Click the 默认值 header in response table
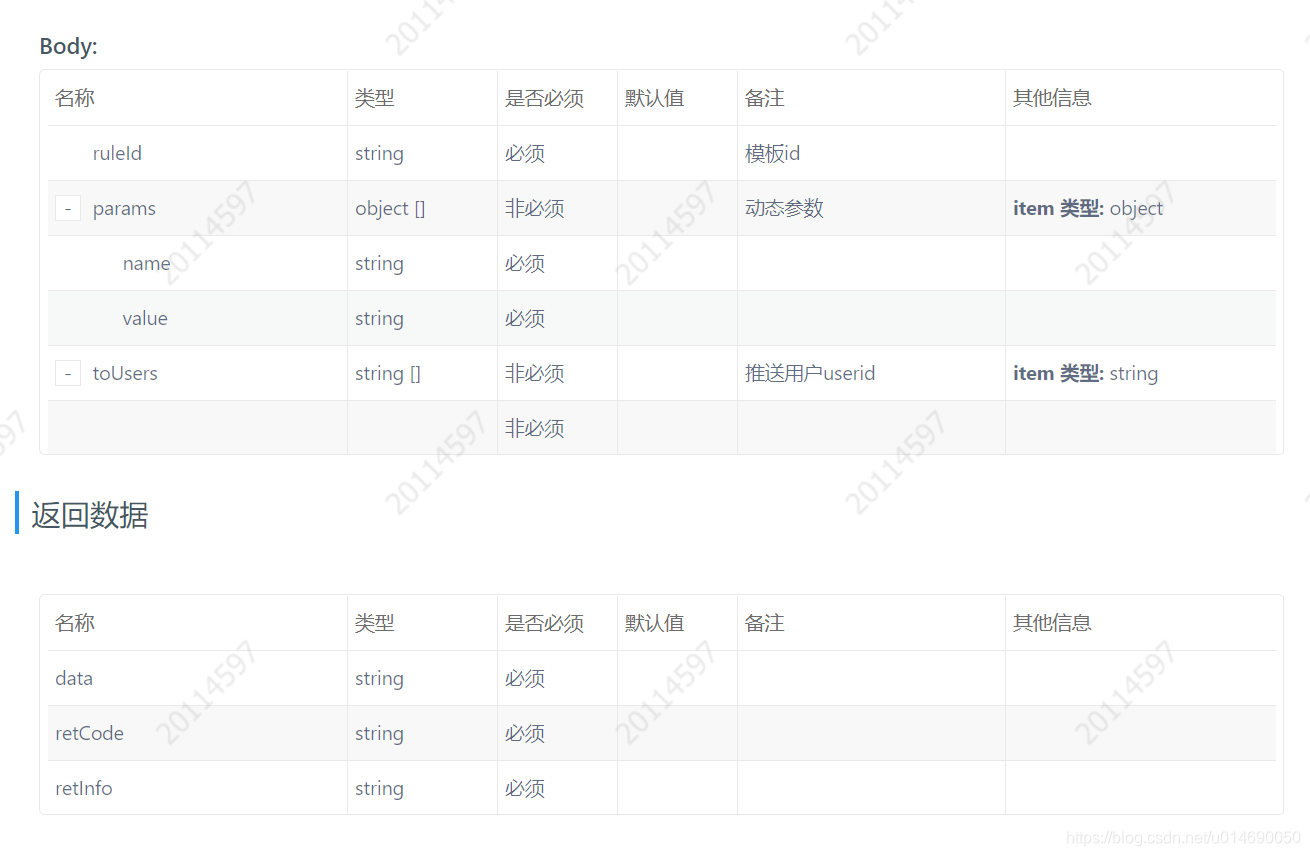The image size is (1310, 856). (x=654, y=623)
